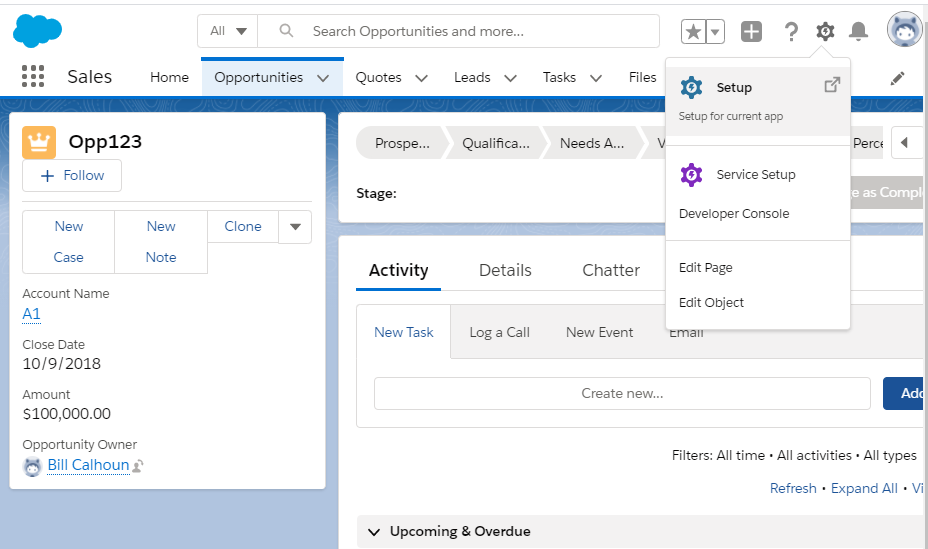Viewport: 928px width, 549px height.
Task: Click the Salesforce cloud logo
Action: [x=37, y=31]
